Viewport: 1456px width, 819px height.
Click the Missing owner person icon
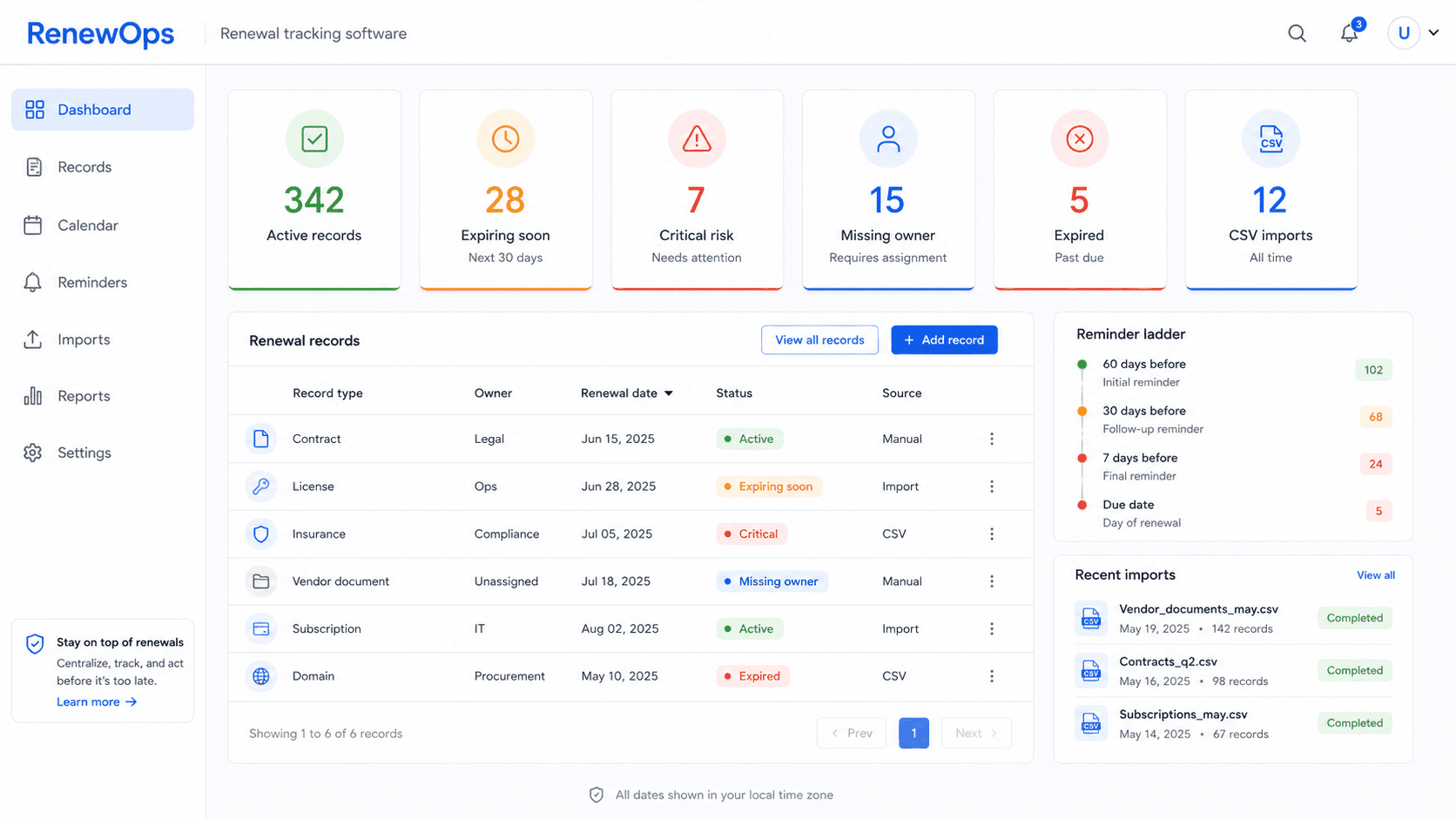tap(888, 138)
